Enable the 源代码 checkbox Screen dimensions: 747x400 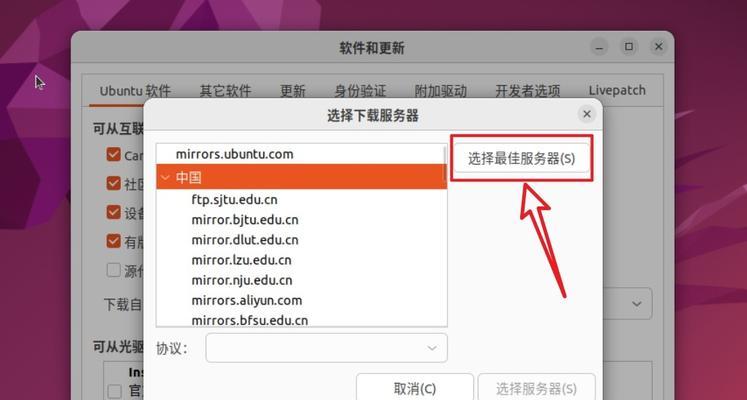113,270
